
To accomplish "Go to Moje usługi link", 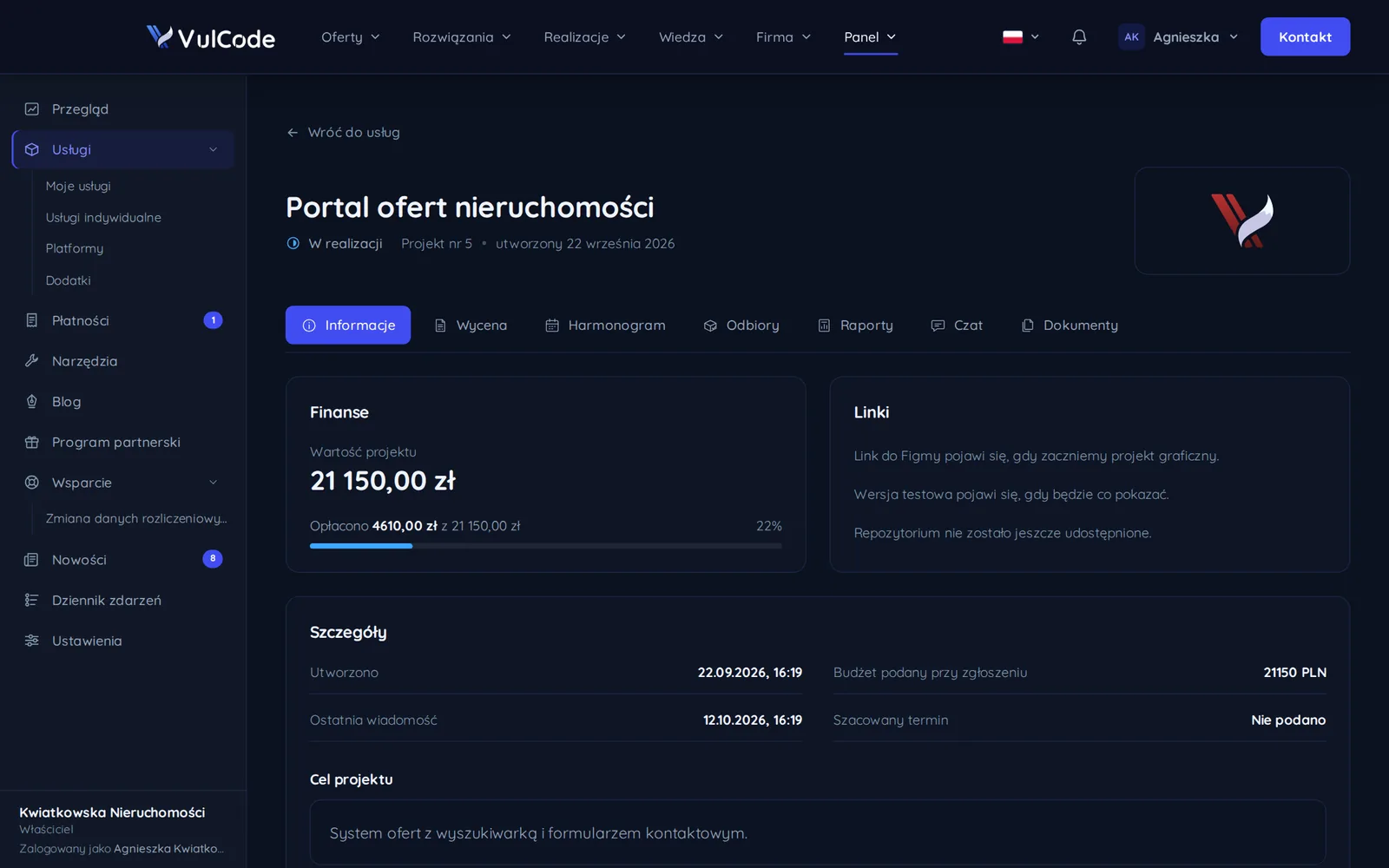I will tap(78, 187).
